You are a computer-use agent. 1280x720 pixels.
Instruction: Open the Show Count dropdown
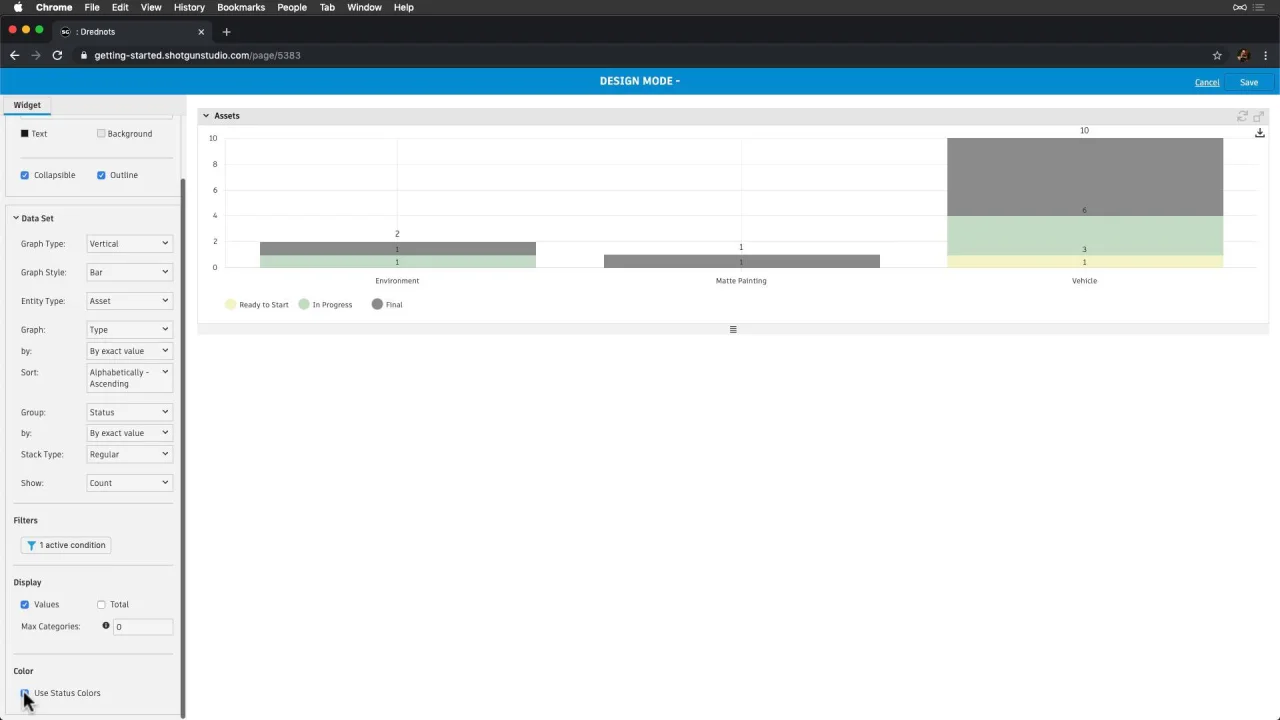tap(129, 483)
